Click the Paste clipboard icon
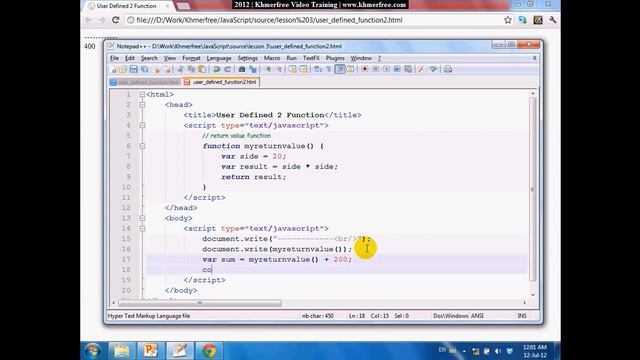The height and width of the screenshot is (360, 640). pyautogui.click(x=202, y=69)
